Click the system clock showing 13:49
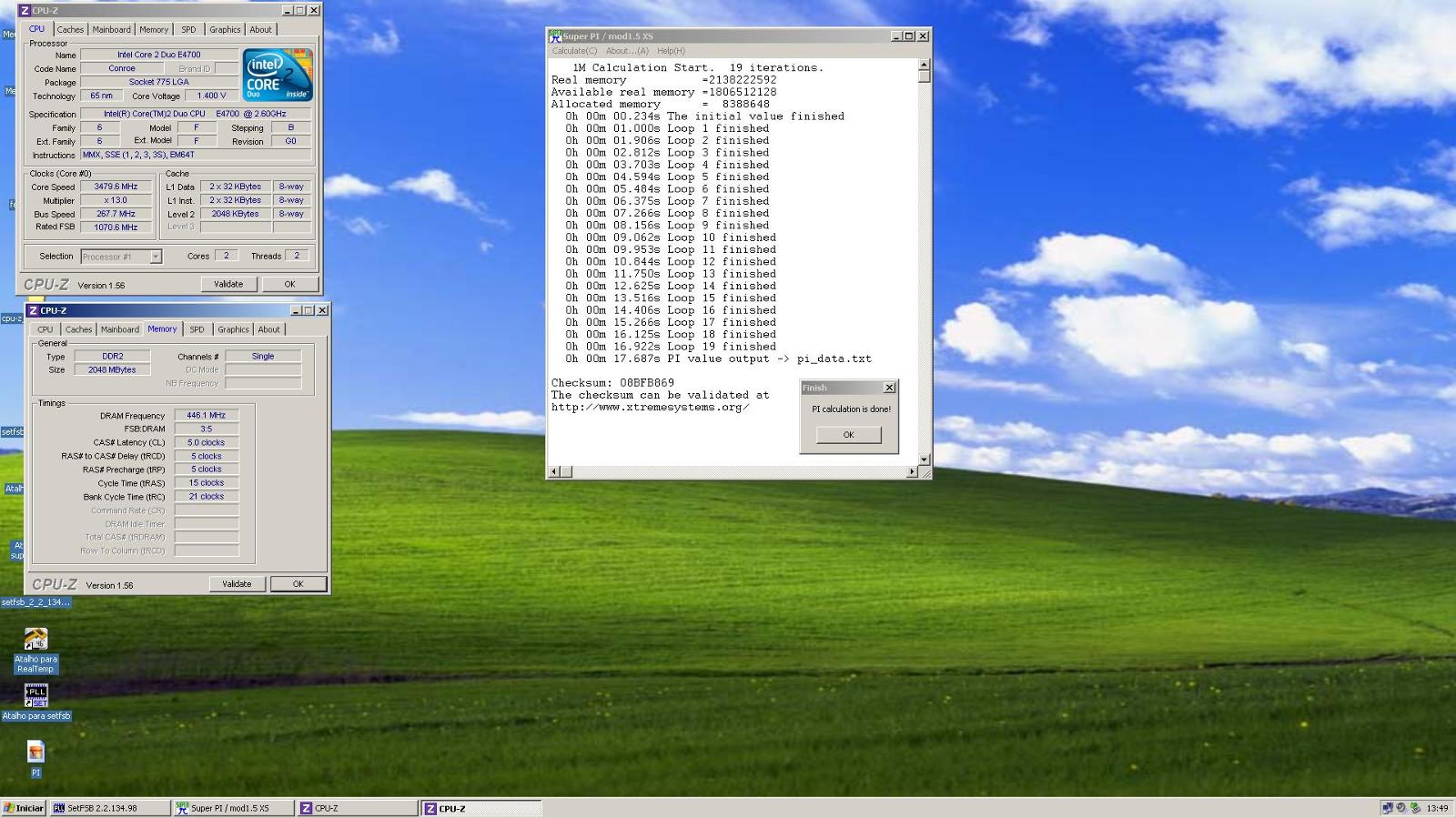Screen dimensions: 1456x818 [1437, 808]
